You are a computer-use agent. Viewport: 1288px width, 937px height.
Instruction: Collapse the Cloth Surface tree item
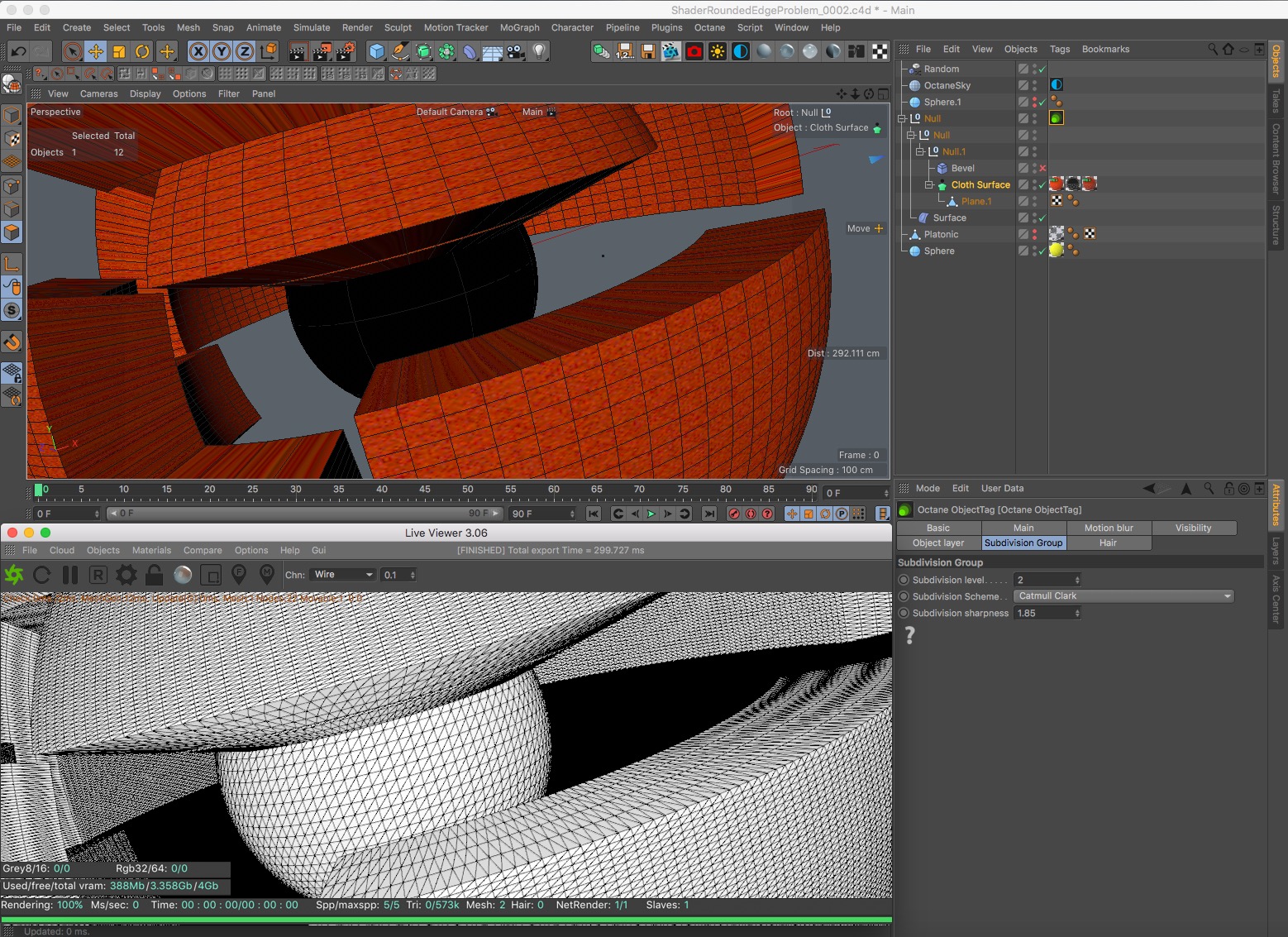pos(929,184)
